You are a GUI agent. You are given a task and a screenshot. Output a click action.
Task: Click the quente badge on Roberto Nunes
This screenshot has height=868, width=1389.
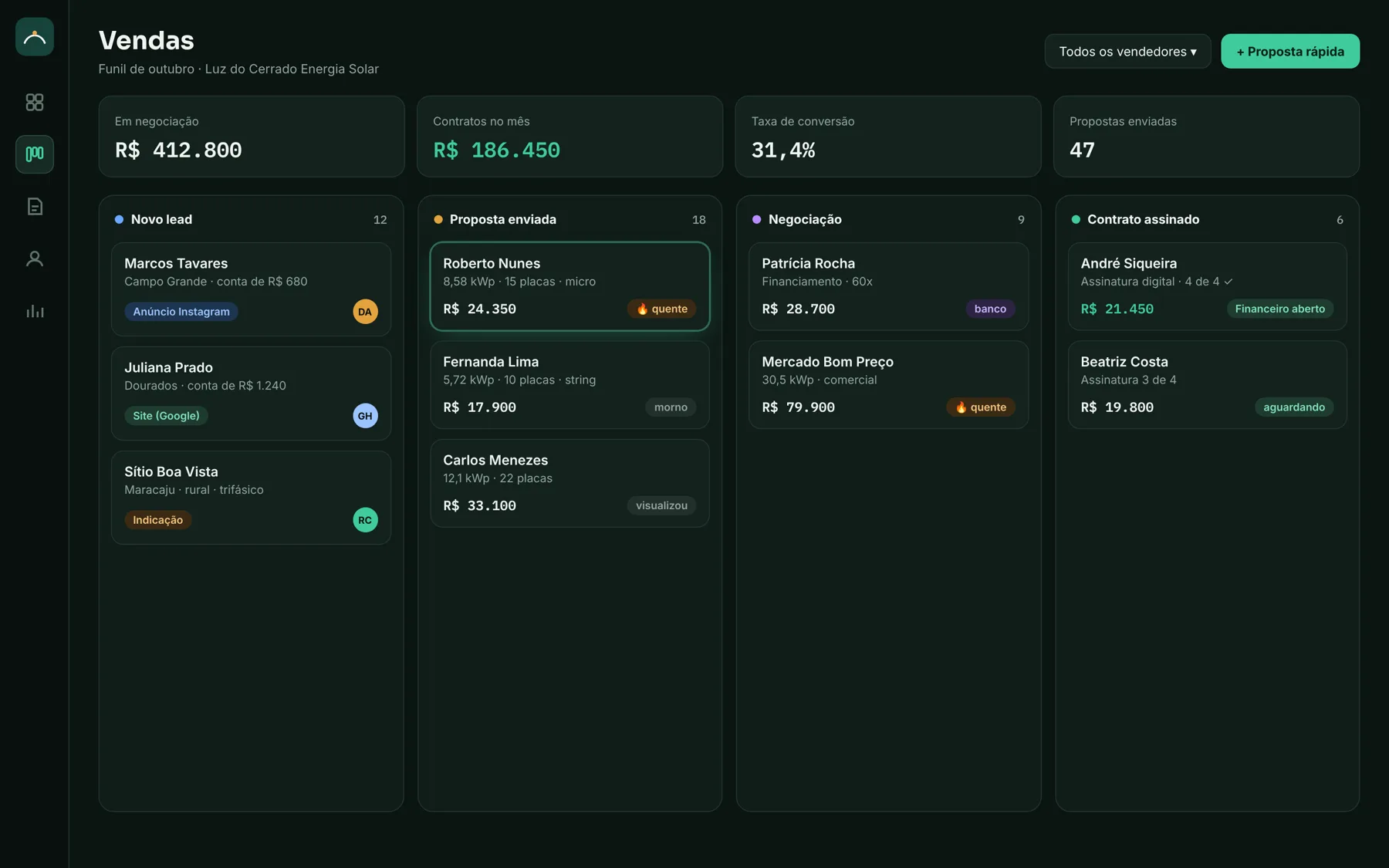click(x=661, y=309)
